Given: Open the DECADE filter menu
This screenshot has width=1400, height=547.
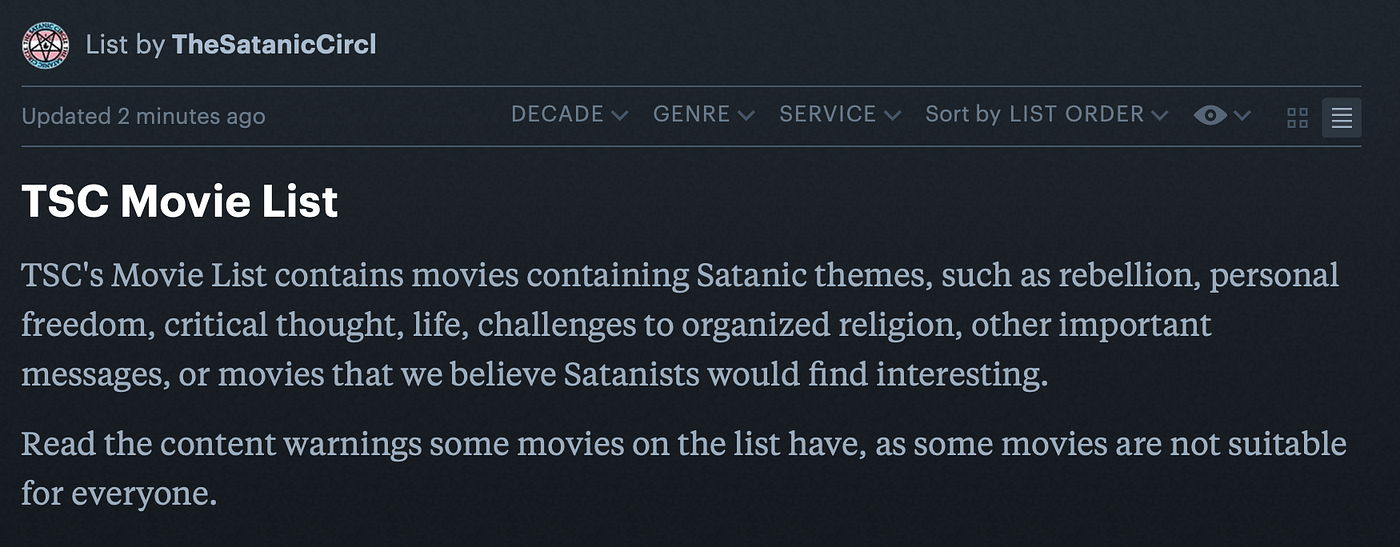Looking at the screenshot, I should [x=557, y=114].
